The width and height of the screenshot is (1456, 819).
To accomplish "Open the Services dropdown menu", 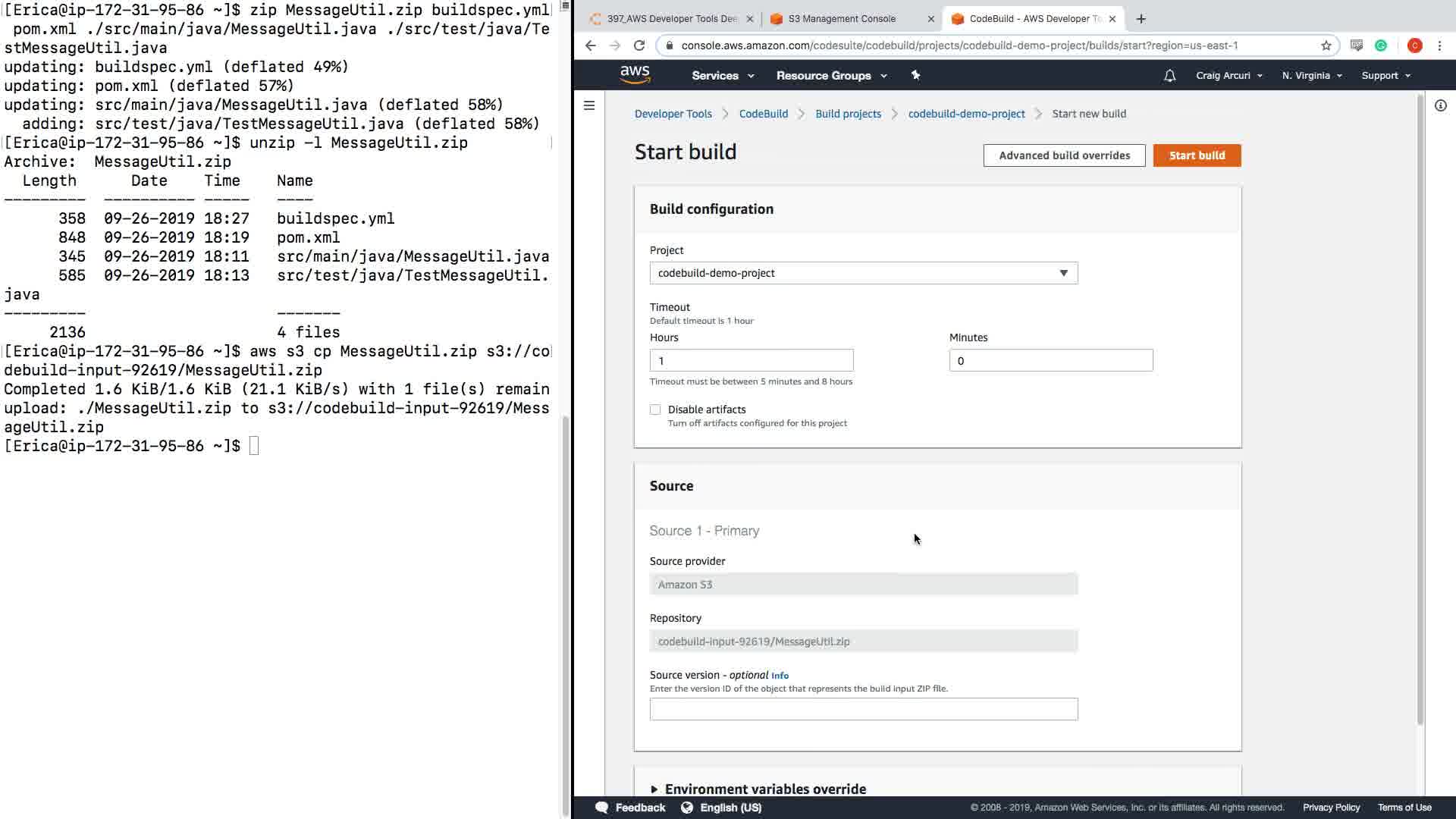I will coord(722,76).
